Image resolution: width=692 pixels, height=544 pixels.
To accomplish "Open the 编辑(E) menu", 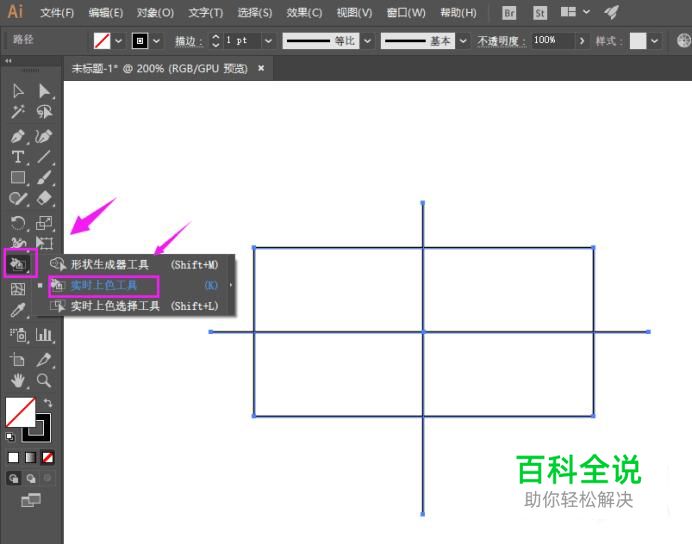I will [105, 12].
